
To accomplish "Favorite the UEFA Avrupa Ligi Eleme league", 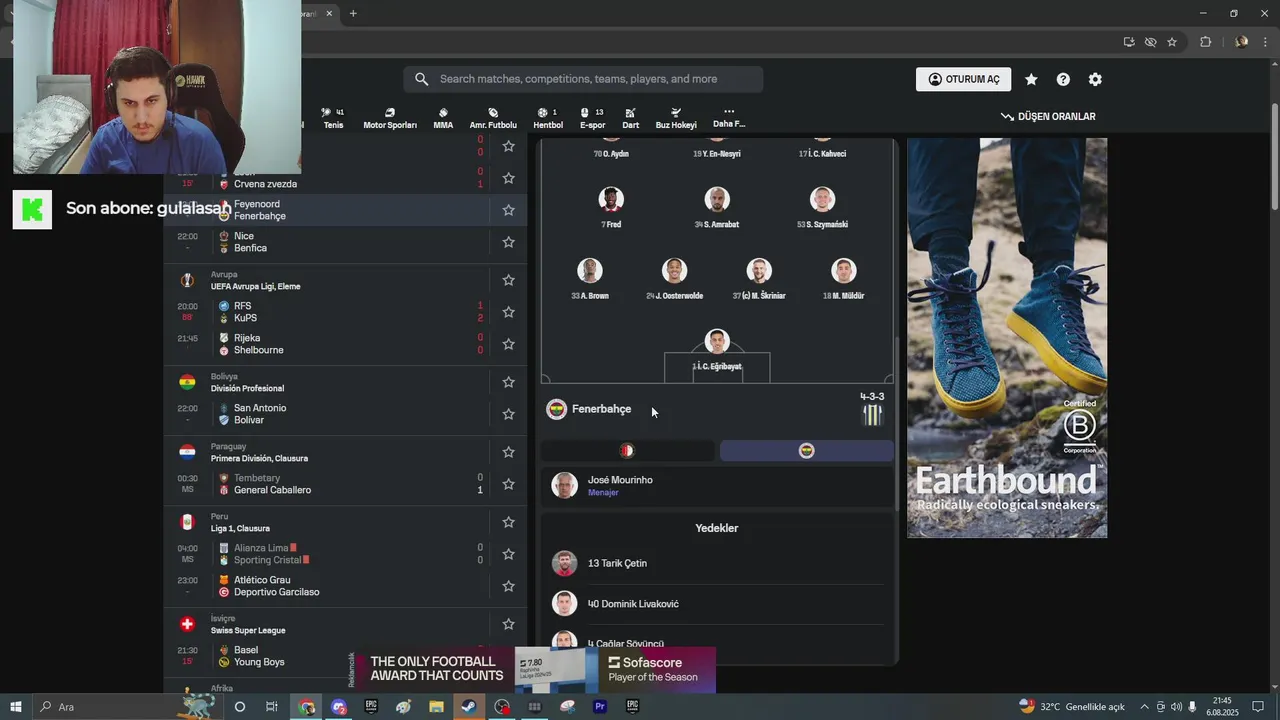I will tap(508, 280).
